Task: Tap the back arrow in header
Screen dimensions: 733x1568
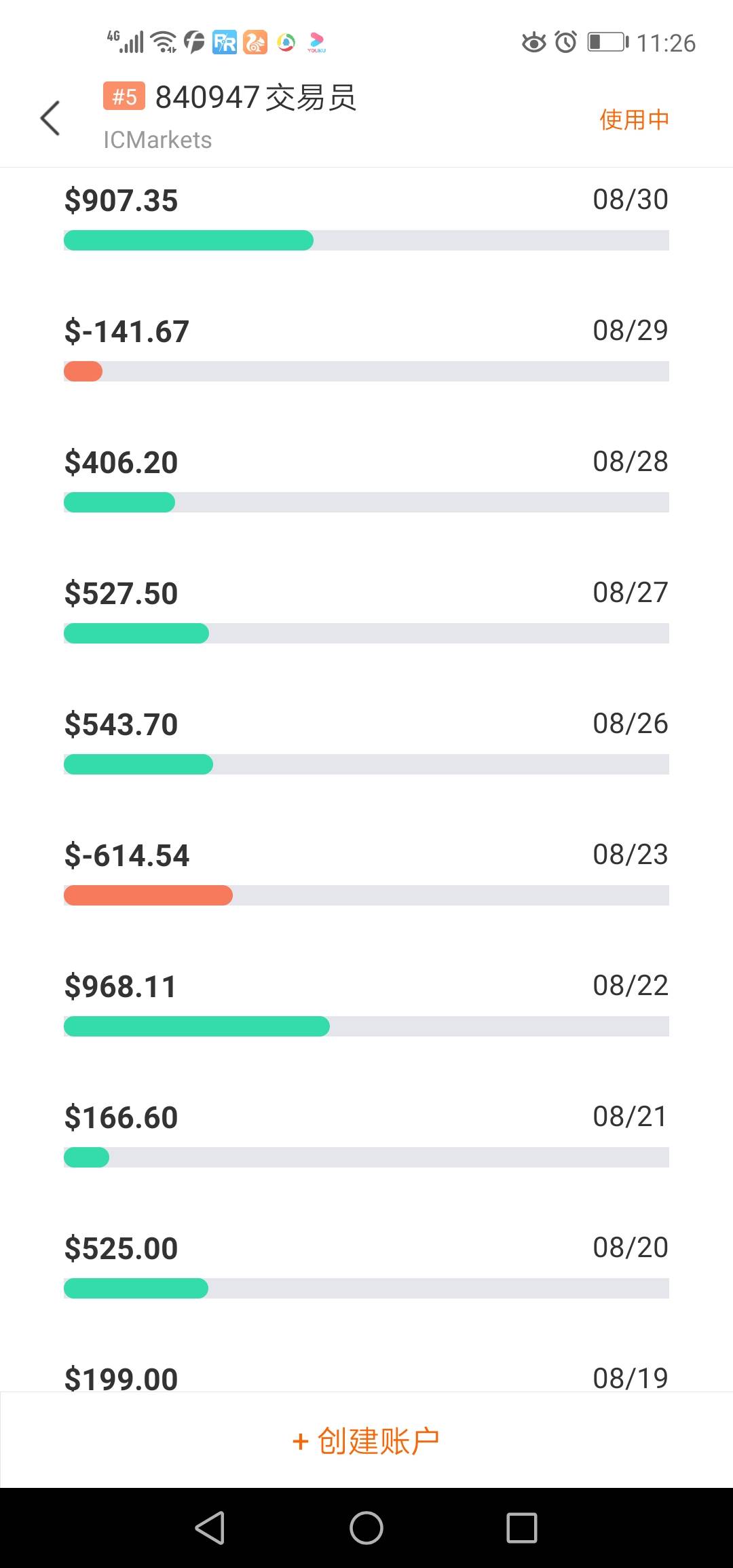Action: click(51, 118)
